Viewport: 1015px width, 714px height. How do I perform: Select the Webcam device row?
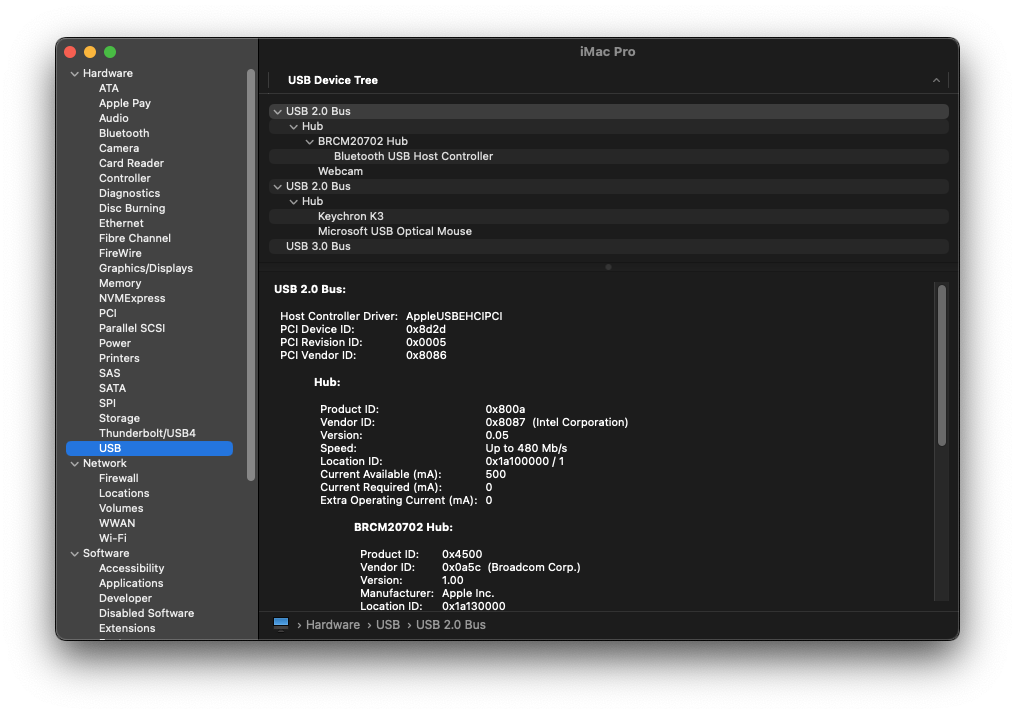608,172
